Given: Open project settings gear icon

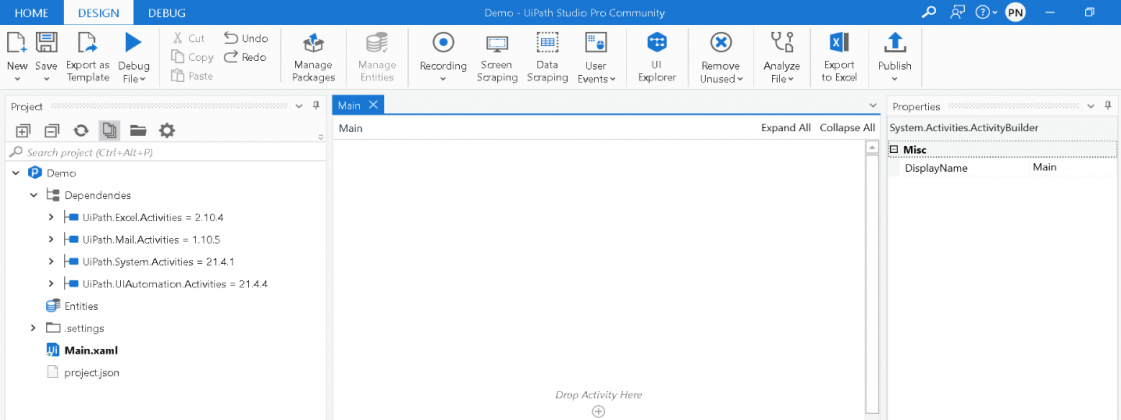Looking at the screenshot, I should (167, 130).
